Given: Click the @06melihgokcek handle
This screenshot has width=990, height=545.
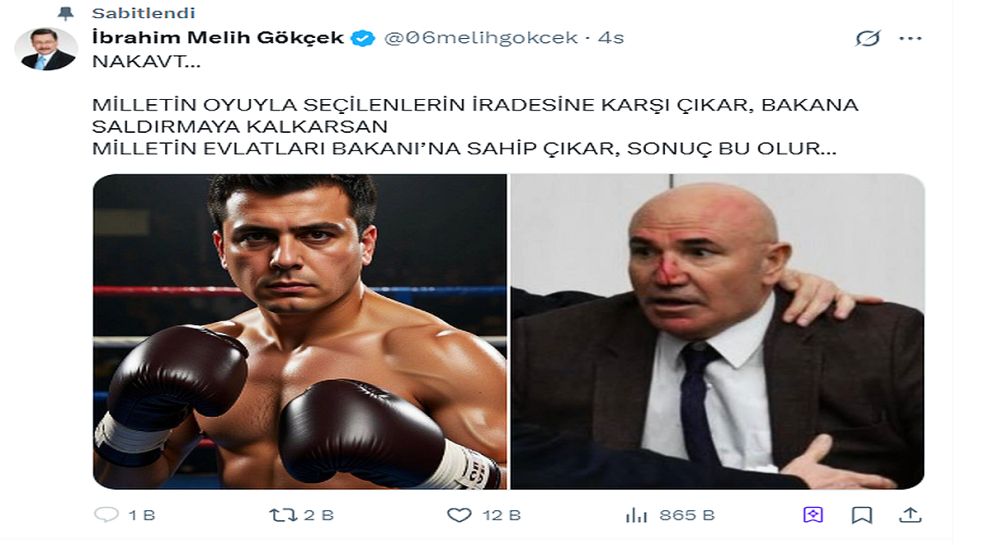Looking at the screenshot, I should click(480, 38).
